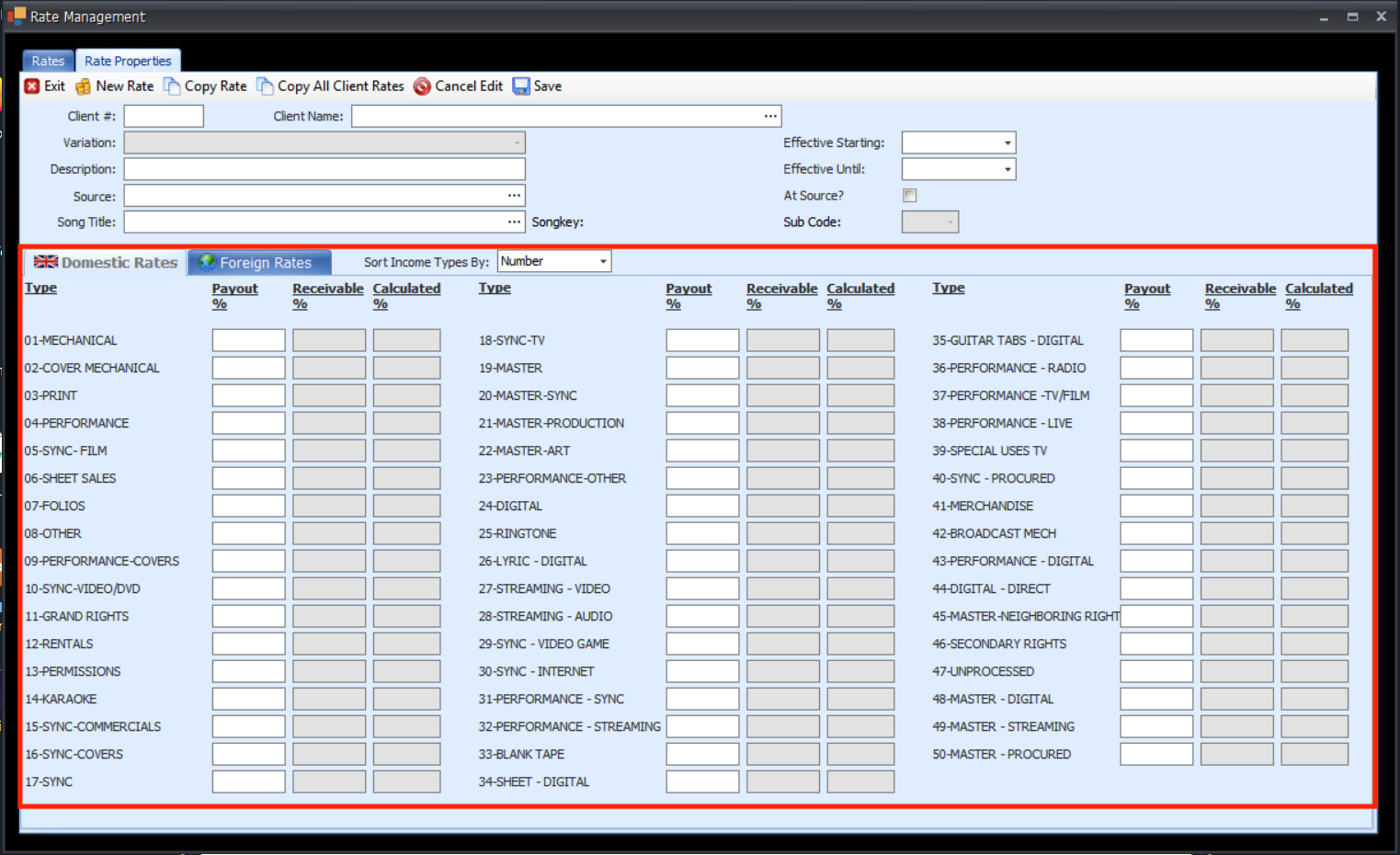
Task: Click the Description text field
Action: point(324,169)
